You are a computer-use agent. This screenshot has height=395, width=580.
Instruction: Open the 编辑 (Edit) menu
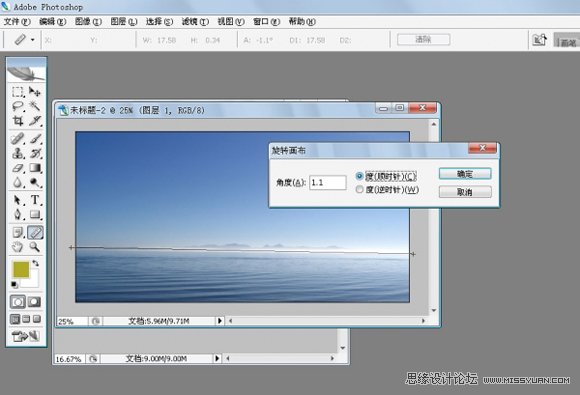pos(53,21)
